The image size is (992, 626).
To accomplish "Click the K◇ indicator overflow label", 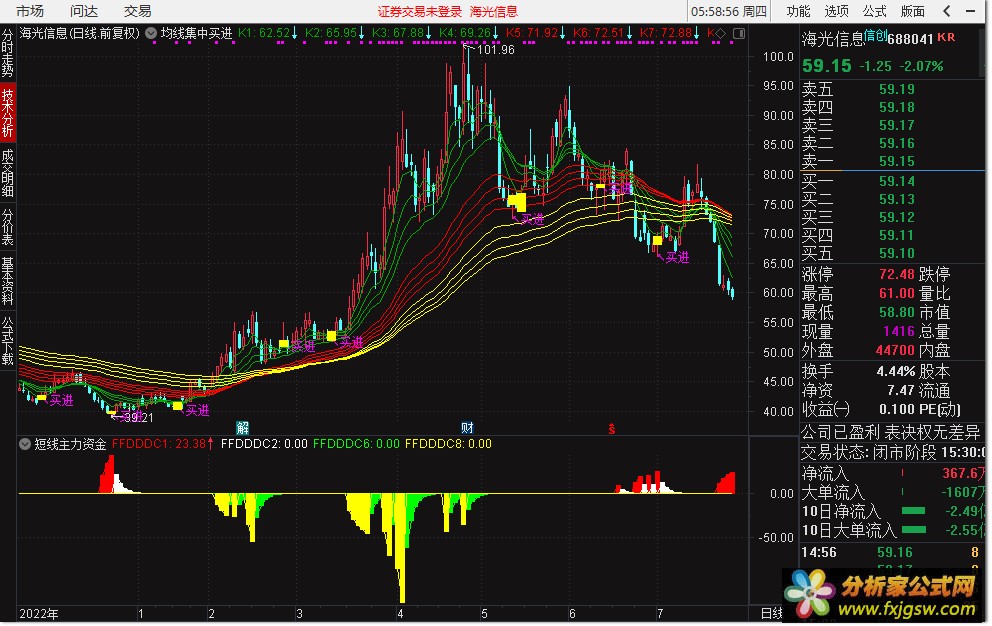I will [x=716, y=33].
